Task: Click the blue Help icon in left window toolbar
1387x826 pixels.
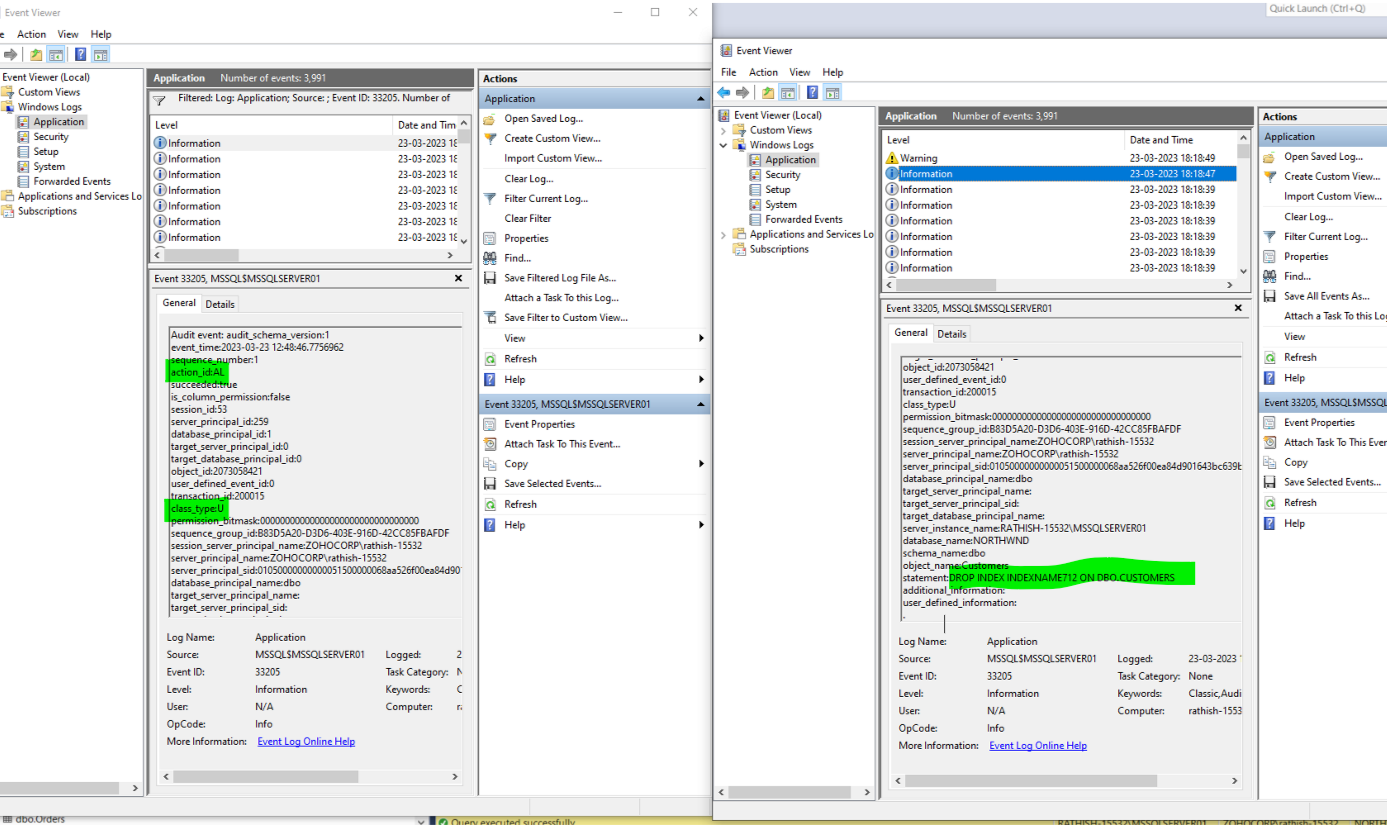Action: tap(80, 54)
